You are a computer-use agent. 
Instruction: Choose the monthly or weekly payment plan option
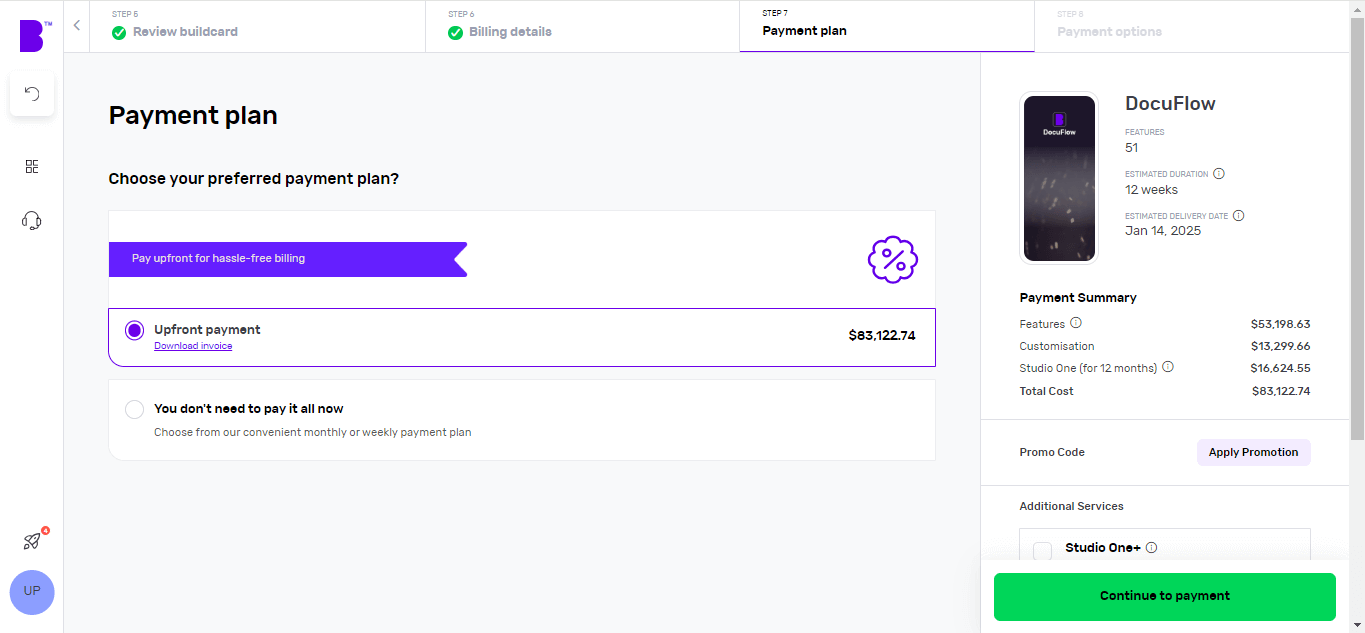(134, 409)
